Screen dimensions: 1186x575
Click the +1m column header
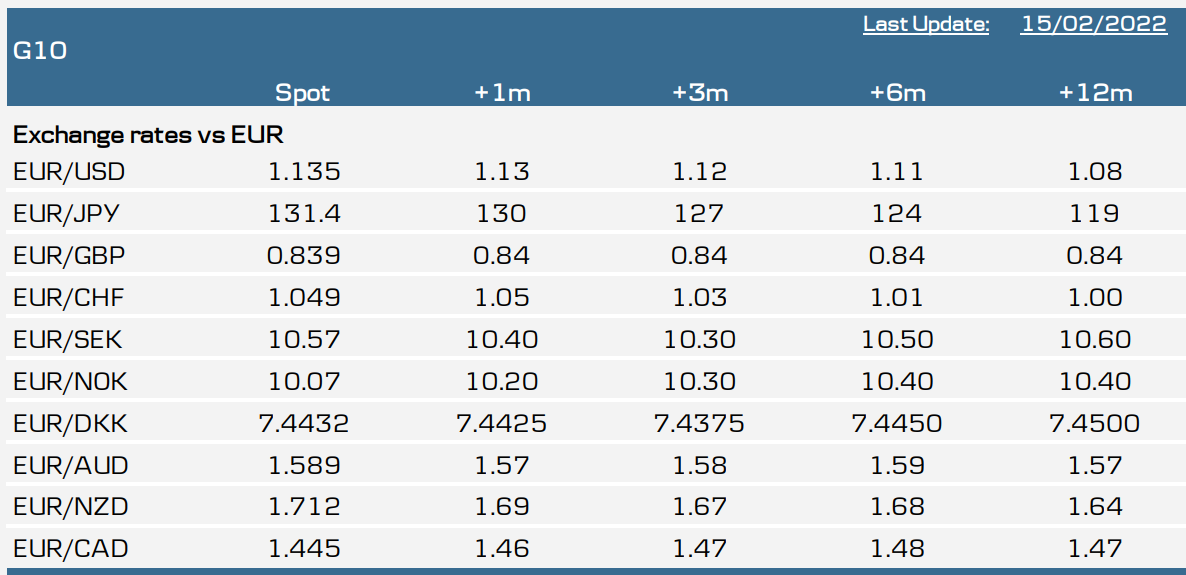pyautogui.click(x=502, y=92)
